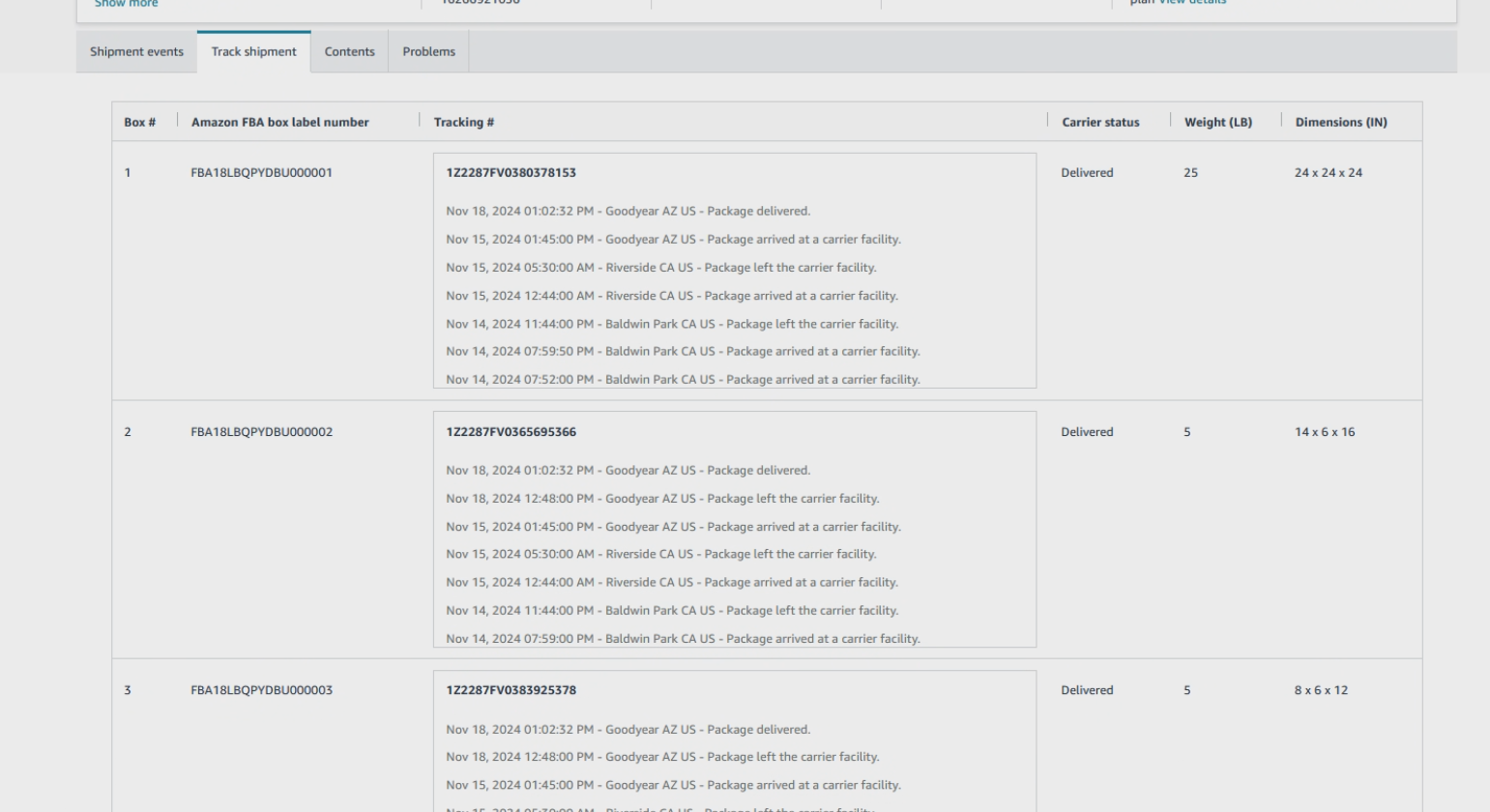The height and width of the screenshot is (812, 1490).
Task: Click box 1 Baldwin Park arrived 07:52:00 PM
Action: [x=683, y=380]
